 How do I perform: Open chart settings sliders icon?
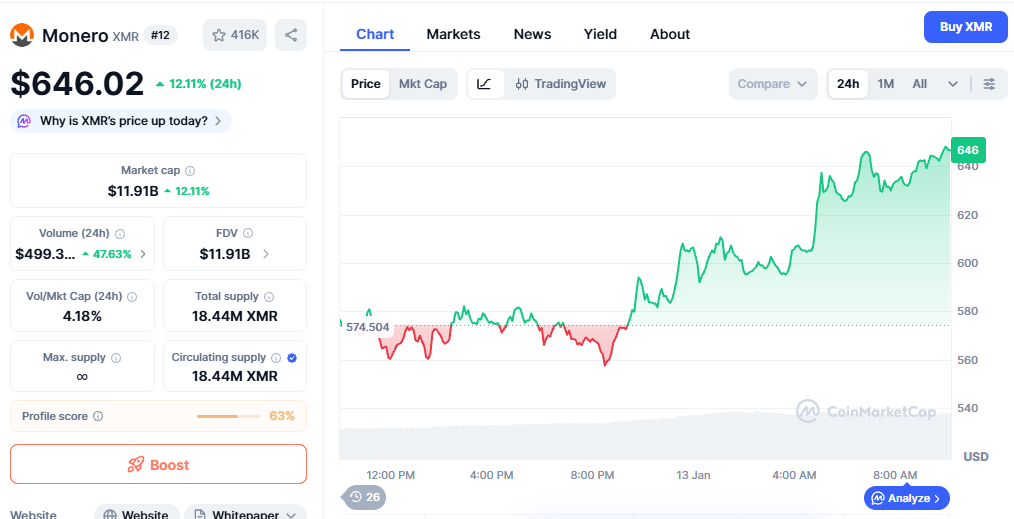pyautogui.click(x=989, y=84)
